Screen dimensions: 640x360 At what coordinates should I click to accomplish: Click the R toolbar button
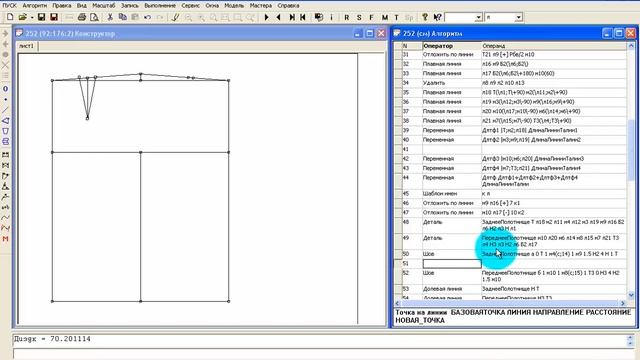(347, 17)
